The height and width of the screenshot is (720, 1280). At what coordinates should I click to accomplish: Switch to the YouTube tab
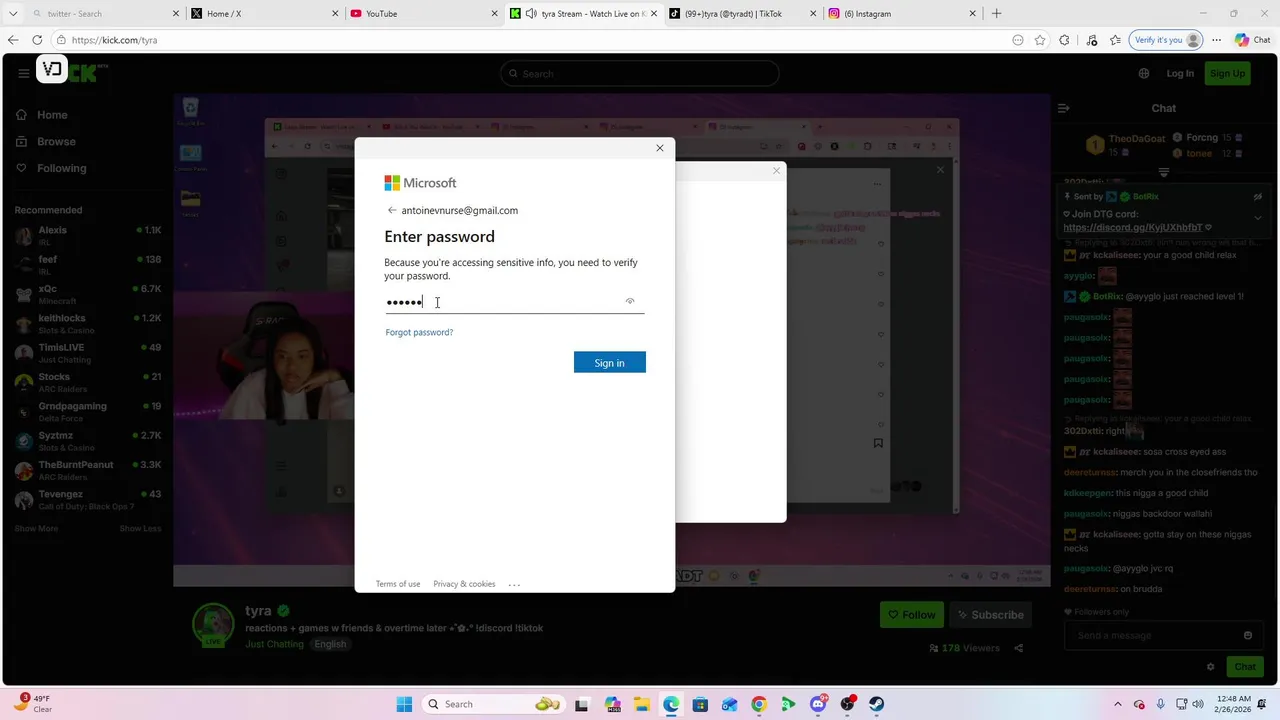click(424, 14)
